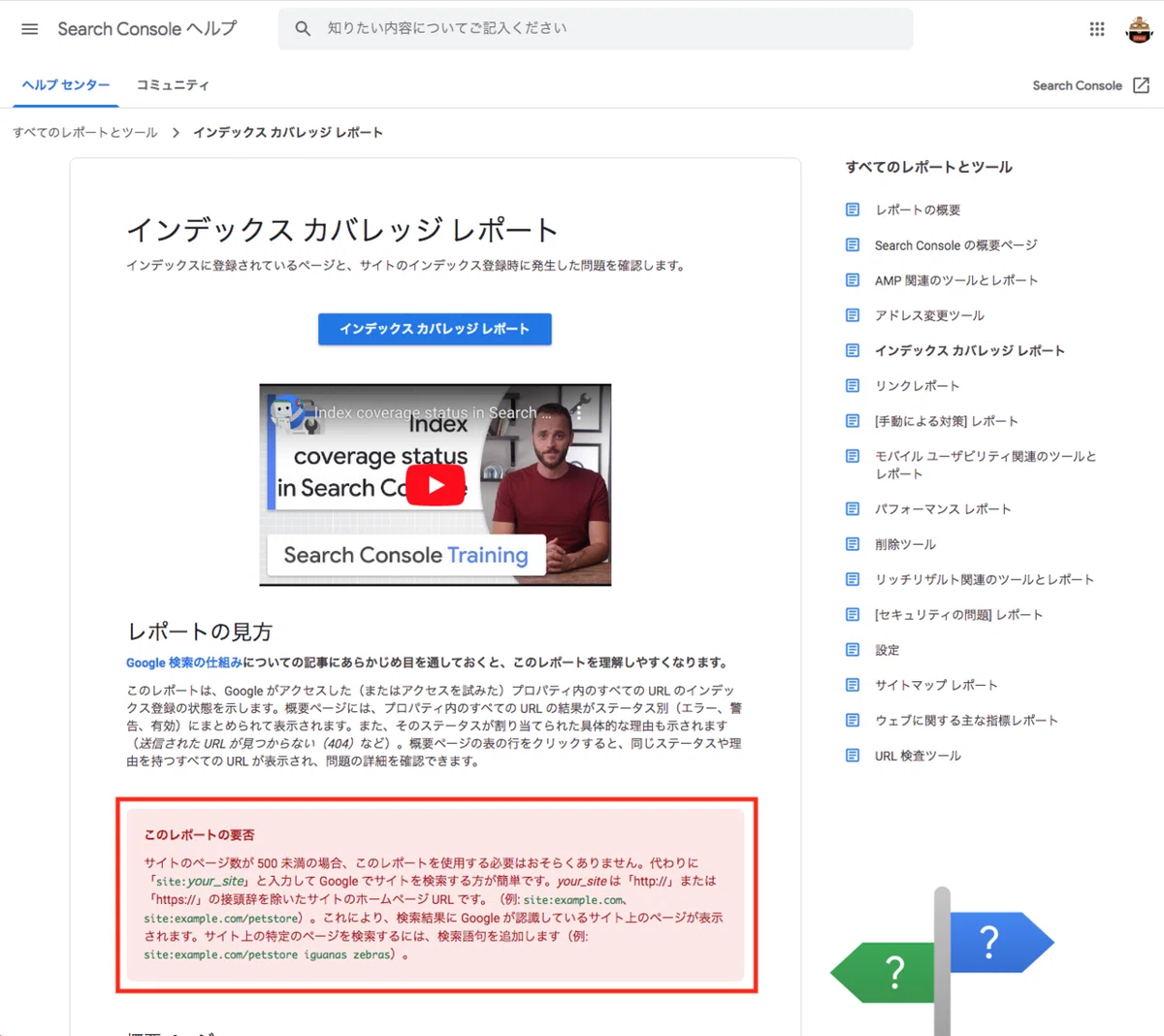The width and height of the screenshot is (1164, 1036).
Task: Open the hamburger main menu
Action: (30, 29)
